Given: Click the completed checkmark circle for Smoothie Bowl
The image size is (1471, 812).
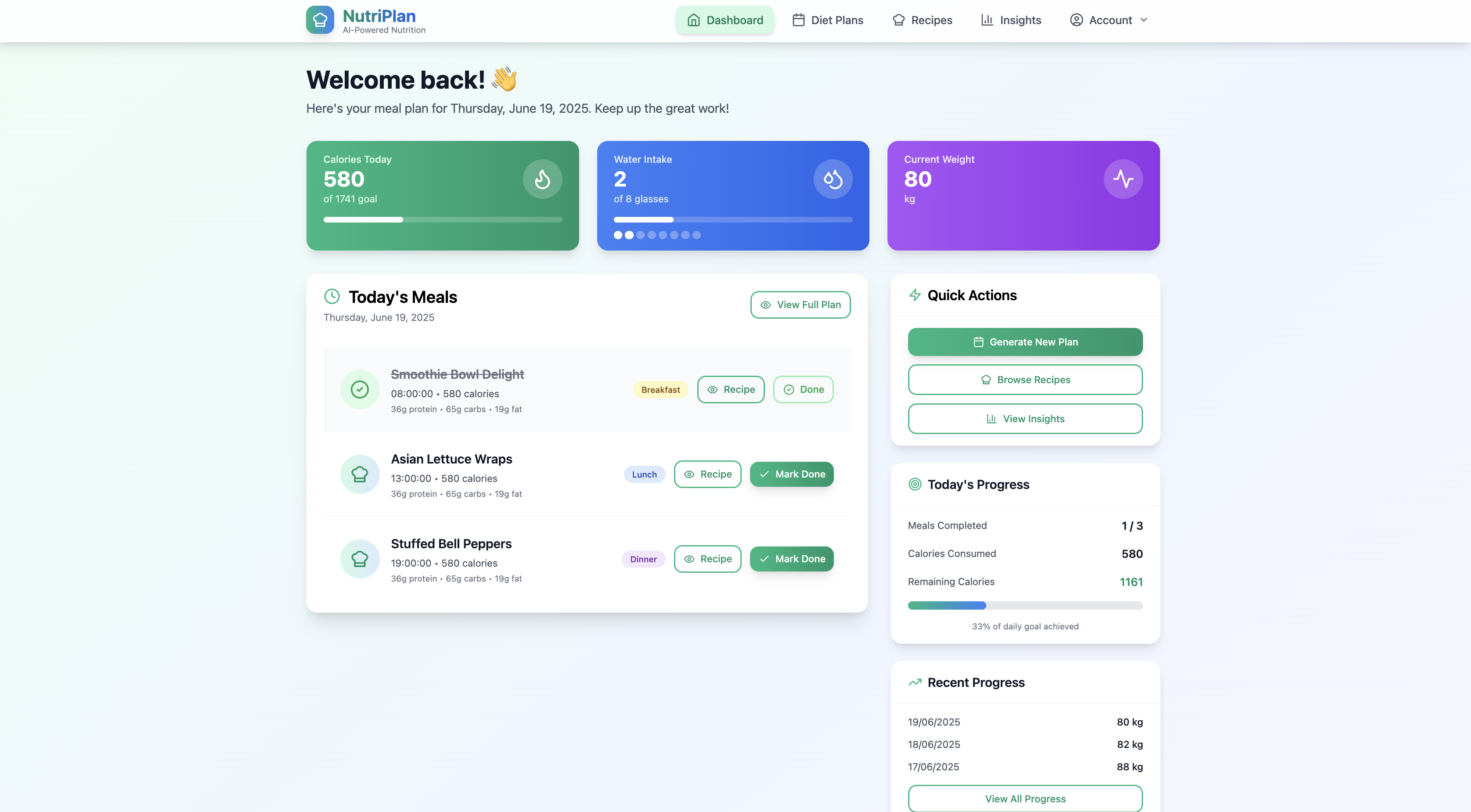Looking at the screenshot, I should [360, 389].
